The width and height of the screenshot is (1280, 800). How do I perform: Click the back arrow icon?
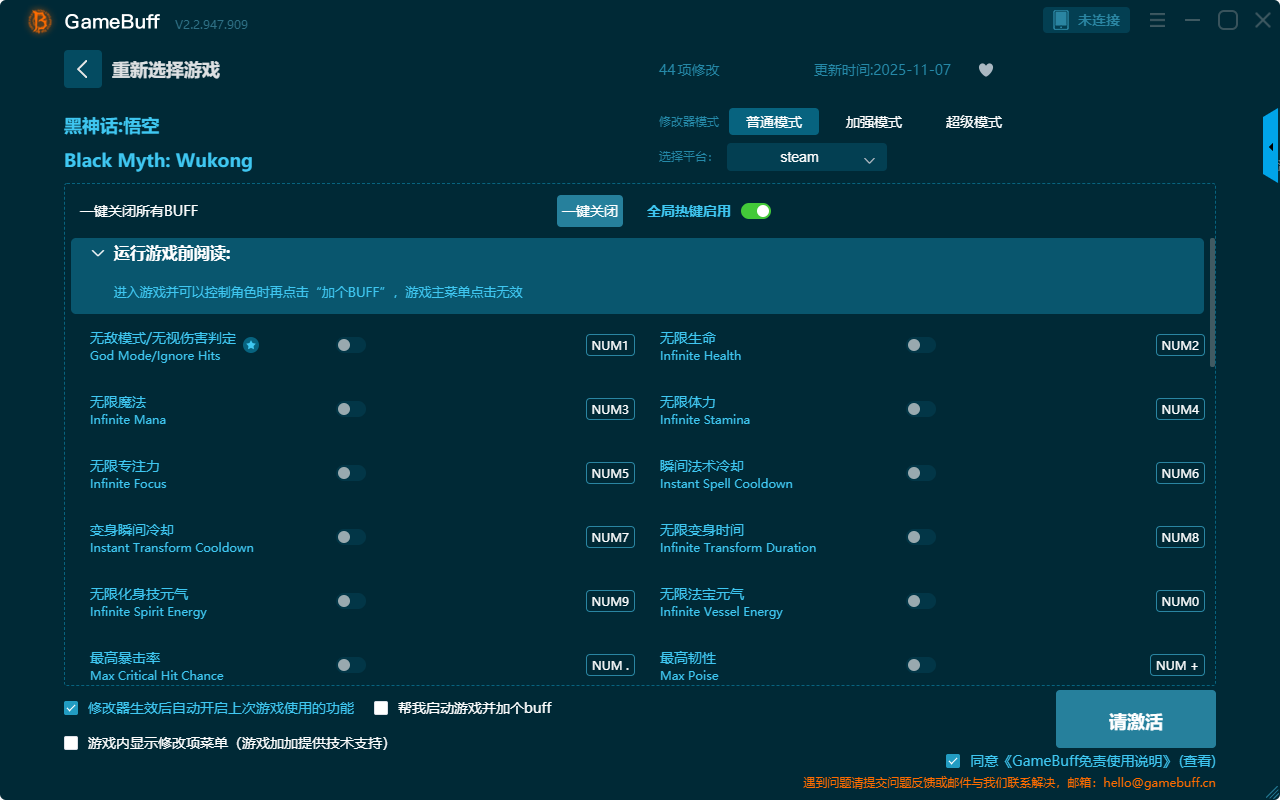[x=83, y=69]
